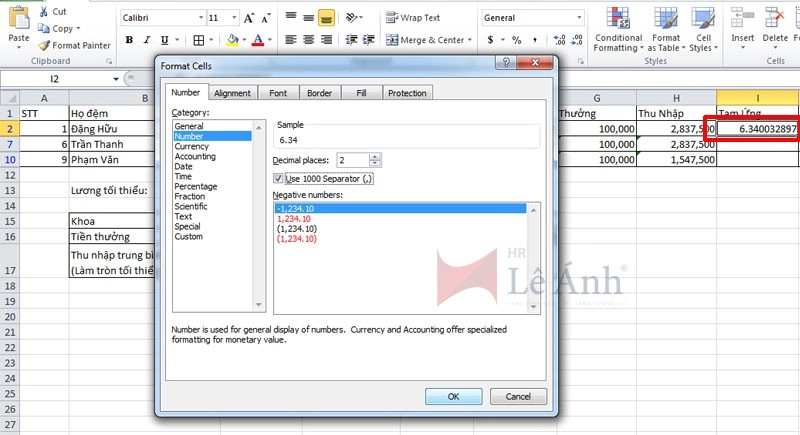The height and width of the screenshot is (435, 800).
Task: Open the Merge & Center dropdown arrow
Action: pyautogui.click(x=471, y=40)
